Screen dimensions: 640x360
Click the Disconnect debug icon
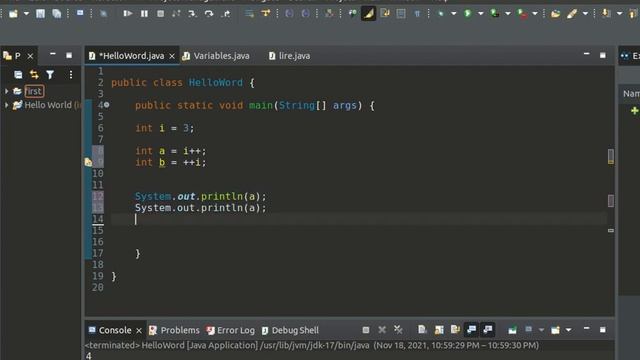tap(176, 14)
